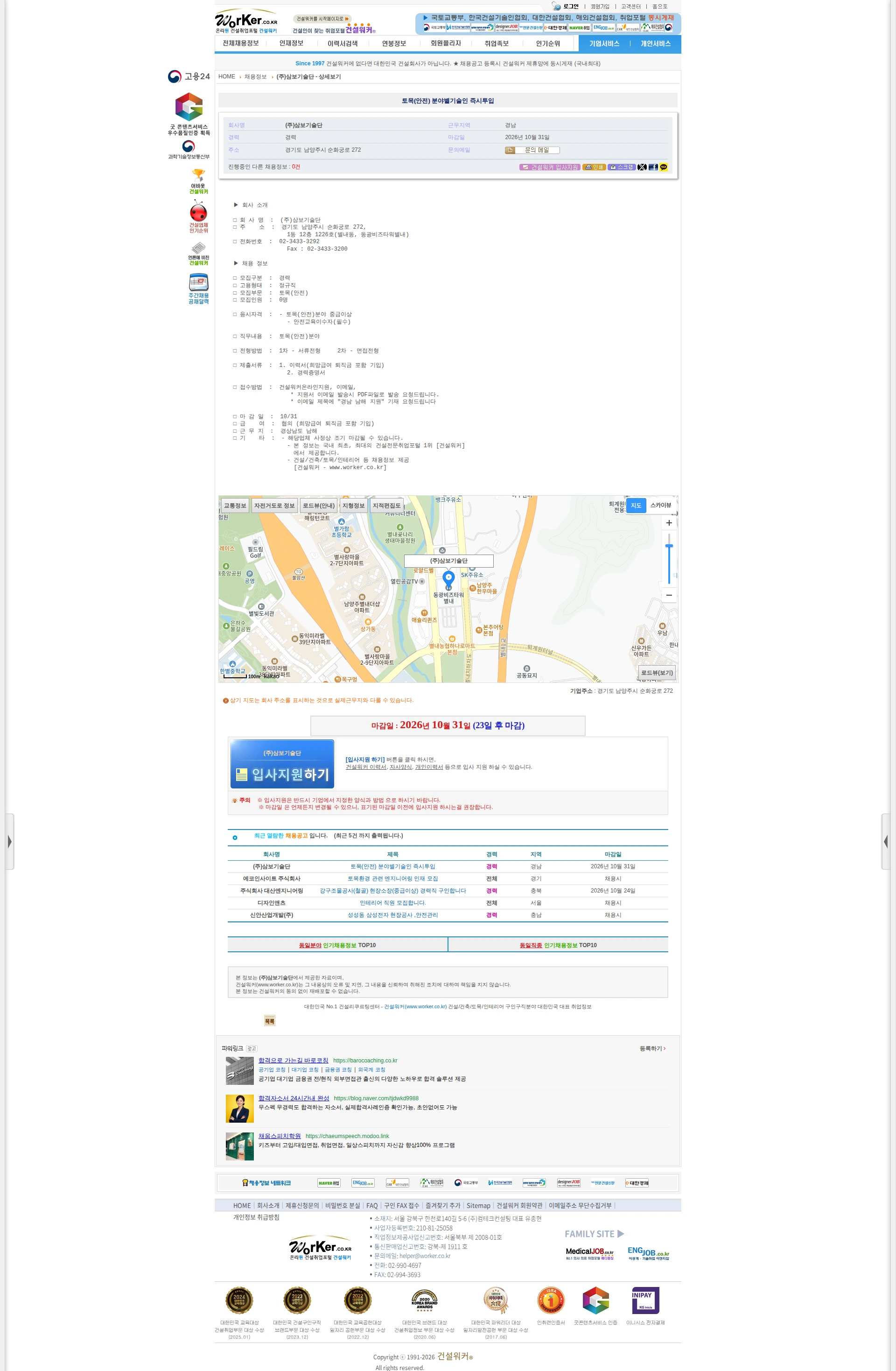Click the pink 건설워커 입사지원 button
Image resolution: width=896 pixels, height=1371 pixels.
549,167
